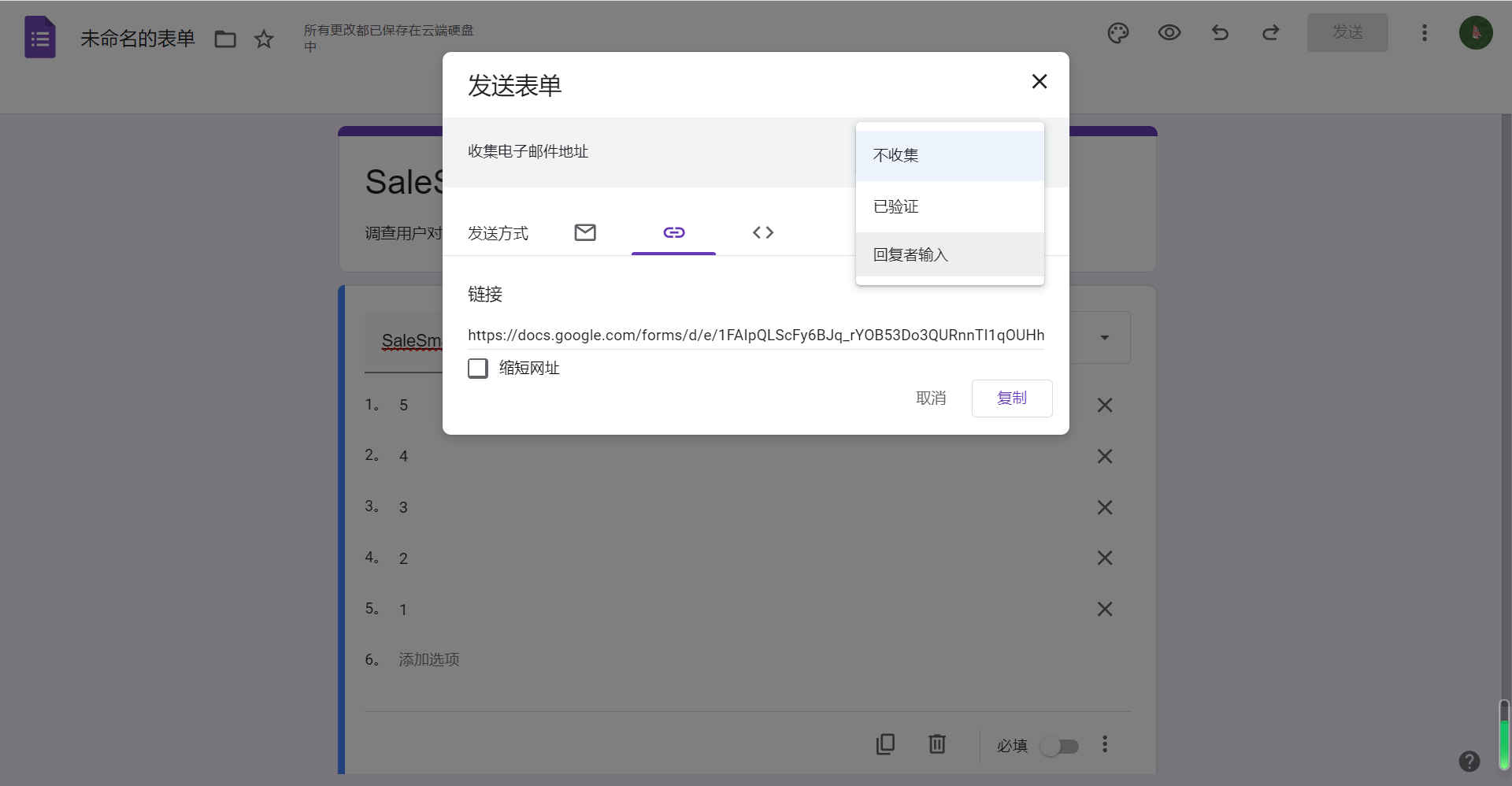Image resolution: width=1512 pixels, height=786 pixels.
Task: Toggle the 必填 required switch
Action: (x=1059, y=746)
